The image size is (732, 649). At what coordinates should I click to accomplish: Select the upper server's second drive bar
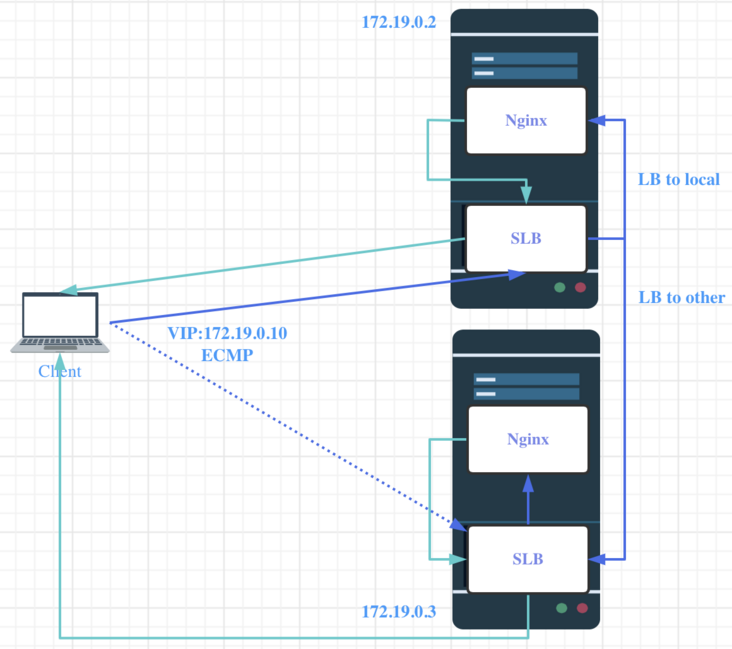pos(525,73)
